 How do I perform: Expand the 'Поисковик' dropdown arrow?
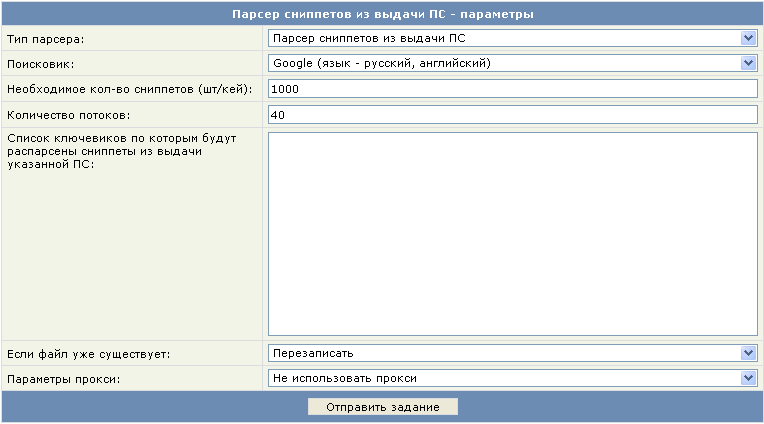coord(748,63)
